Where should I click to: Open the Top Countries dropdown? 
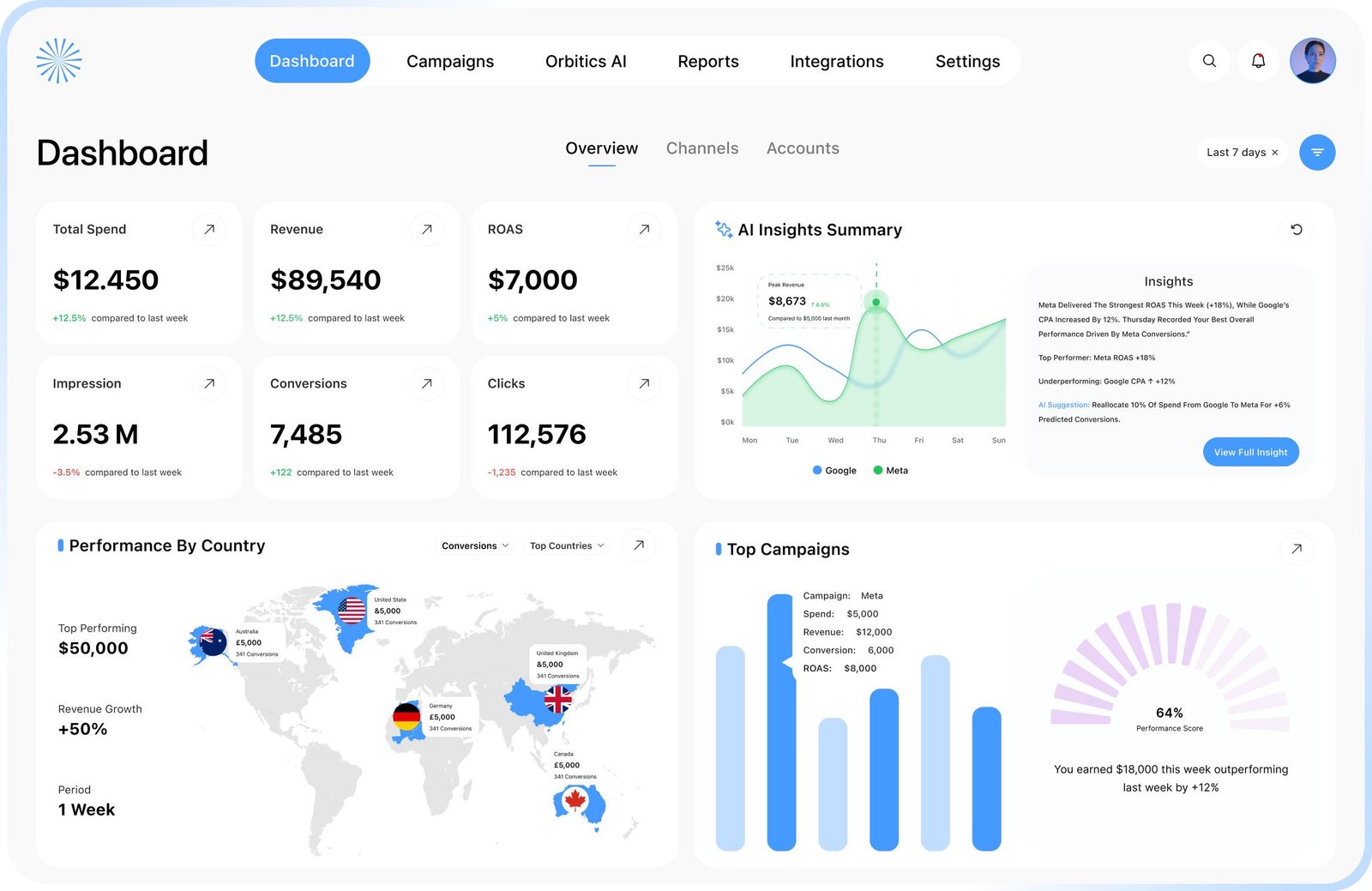(x=567, y=545)
